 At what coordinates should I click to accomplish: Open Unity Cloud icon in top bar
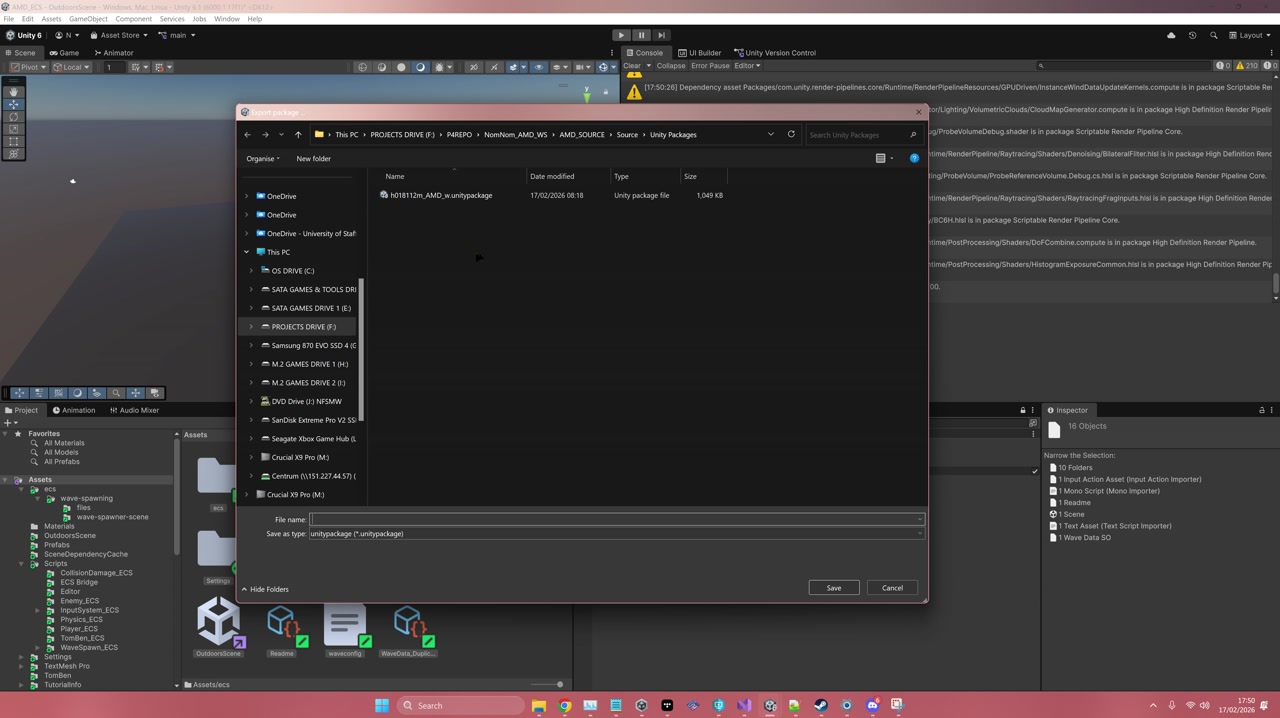coord(1171,35)
